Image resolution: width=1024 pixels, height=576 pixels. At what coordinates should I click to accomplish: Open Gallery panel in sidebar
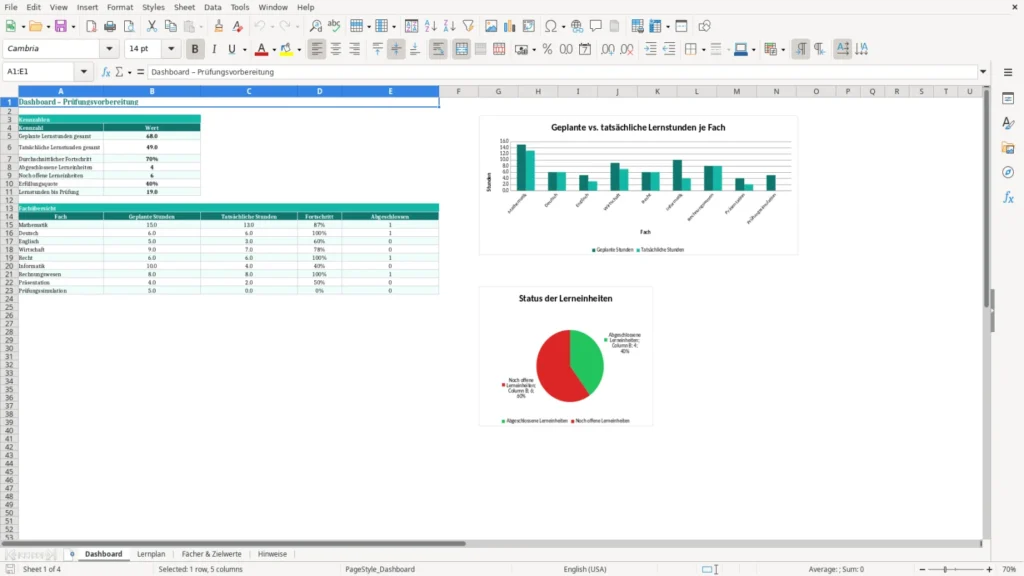click(x=1008, y=148)
